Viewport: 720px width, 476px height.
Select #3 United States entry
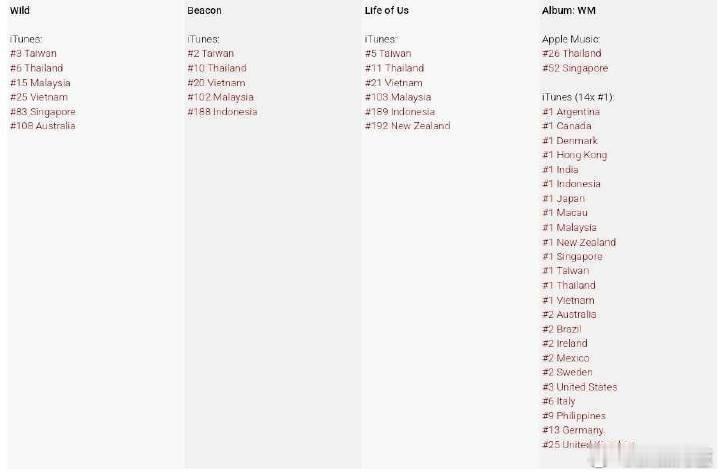pos(579,387)
